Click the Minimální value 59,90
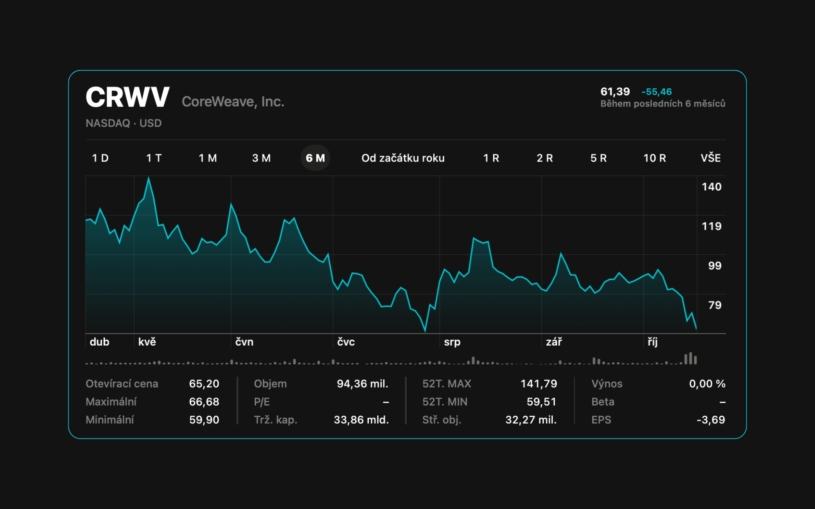This screenshot has width=815, height=509. [204, 420]
